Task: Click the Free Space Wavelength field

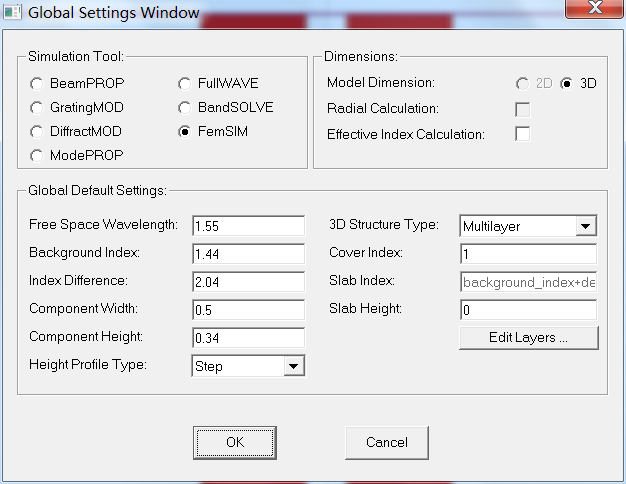Action: click(x=248, y=227)
